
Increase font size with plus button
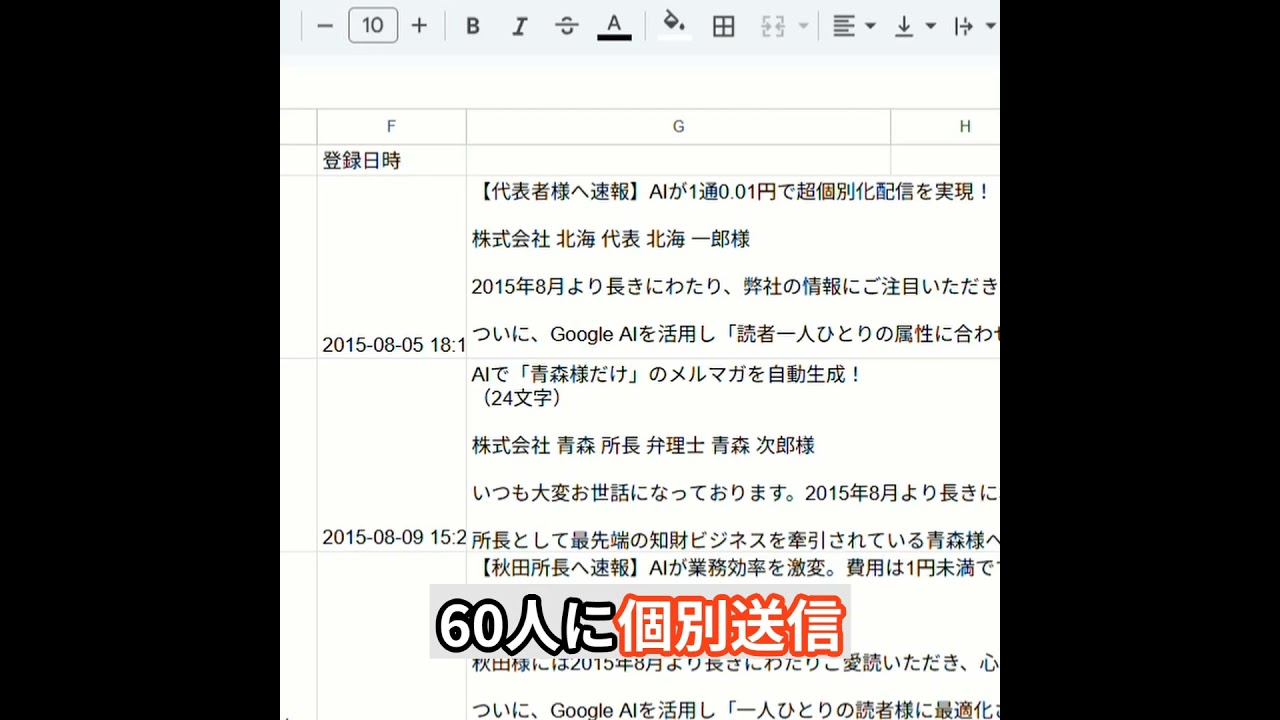coord(419,26)
